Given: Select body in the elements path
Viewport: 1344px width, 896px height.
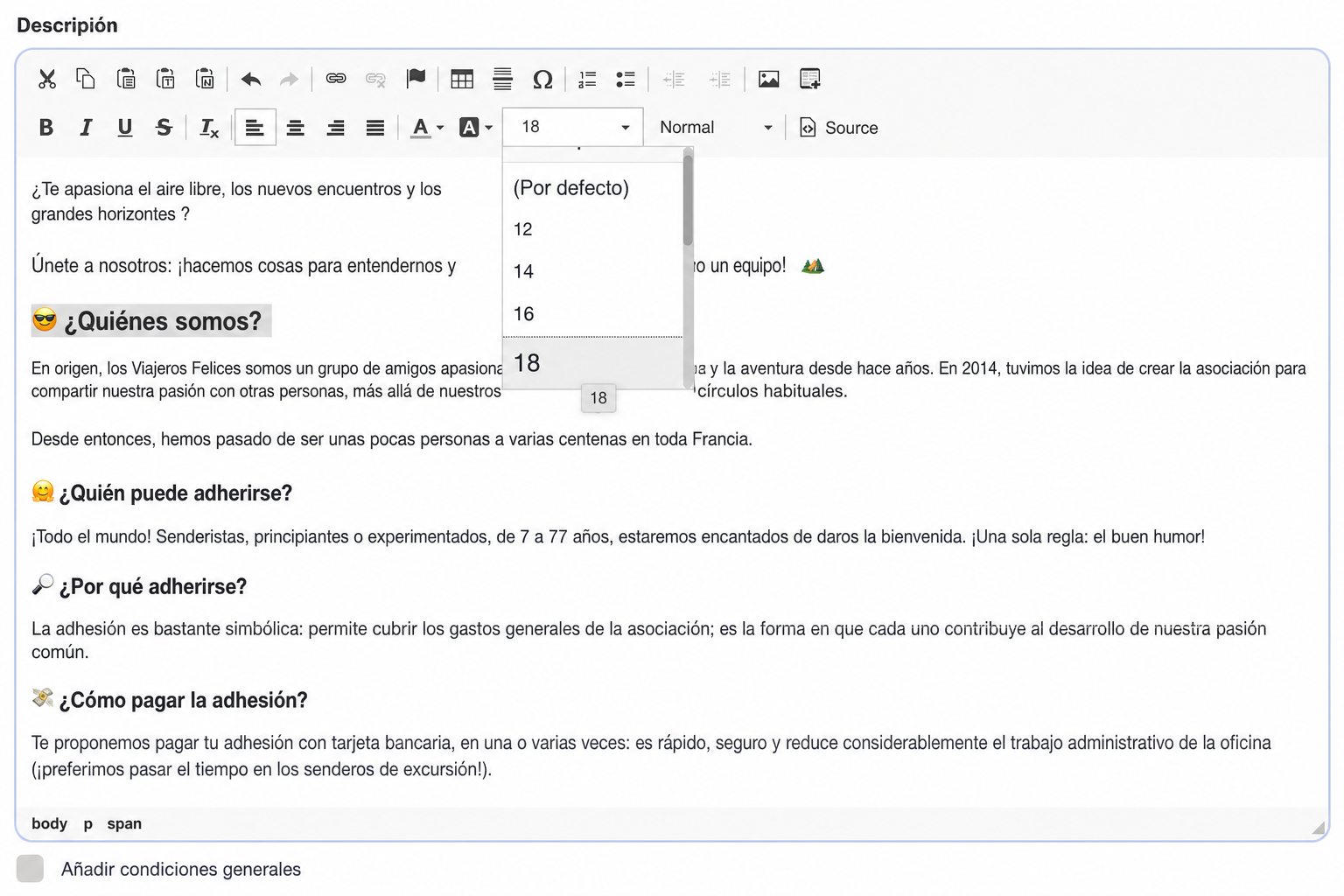Looking at the screenshot, I should pos(49,823).
